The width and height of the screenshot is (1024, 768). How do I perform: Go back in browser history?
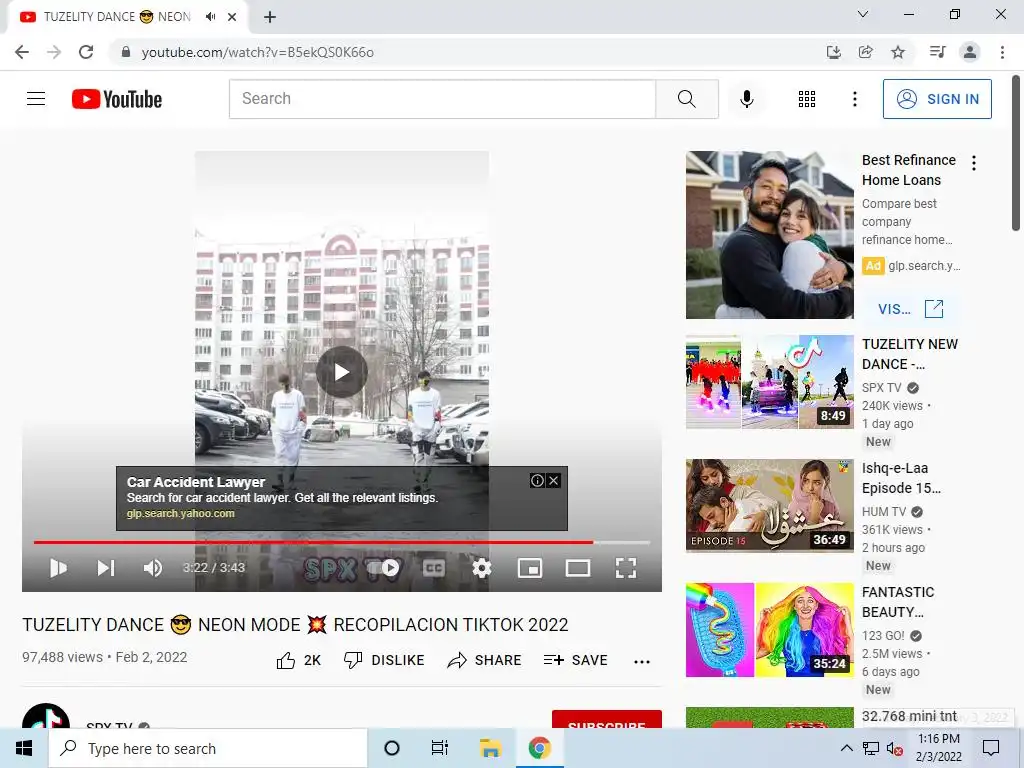pyautogui.click(x=22, y=52)
